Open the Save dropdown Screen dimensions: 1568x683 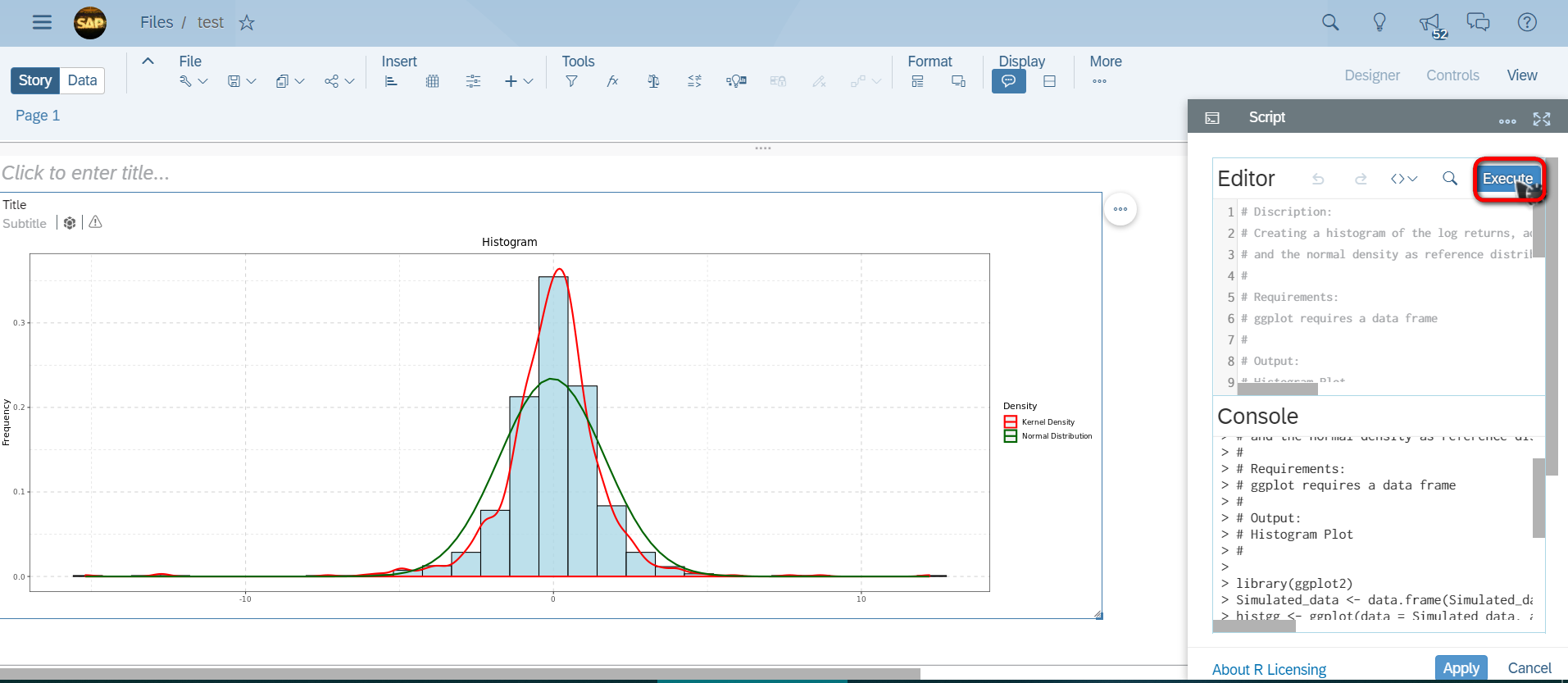242,81
